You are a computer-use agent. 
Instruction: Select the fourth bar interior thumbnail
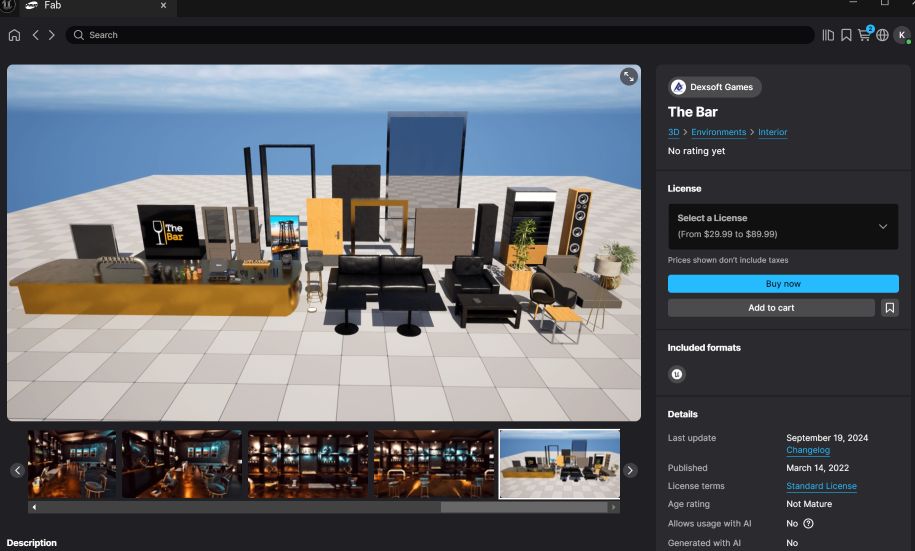point(434,464)
